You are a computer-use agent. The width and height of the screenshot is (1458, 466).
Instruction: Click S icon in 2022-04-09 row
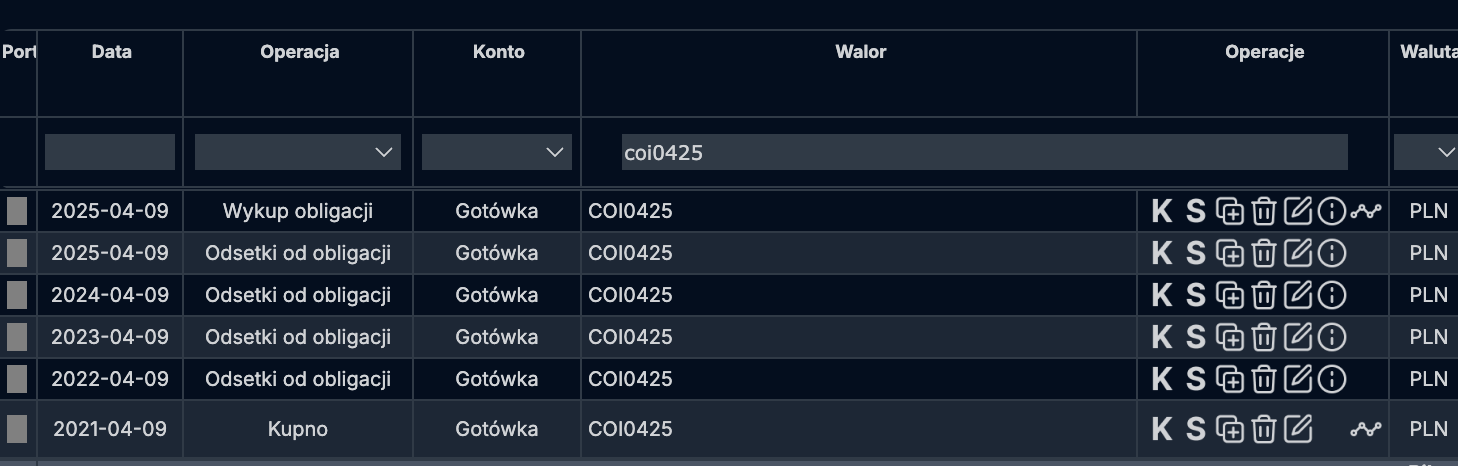click(x=1196, y=379)
